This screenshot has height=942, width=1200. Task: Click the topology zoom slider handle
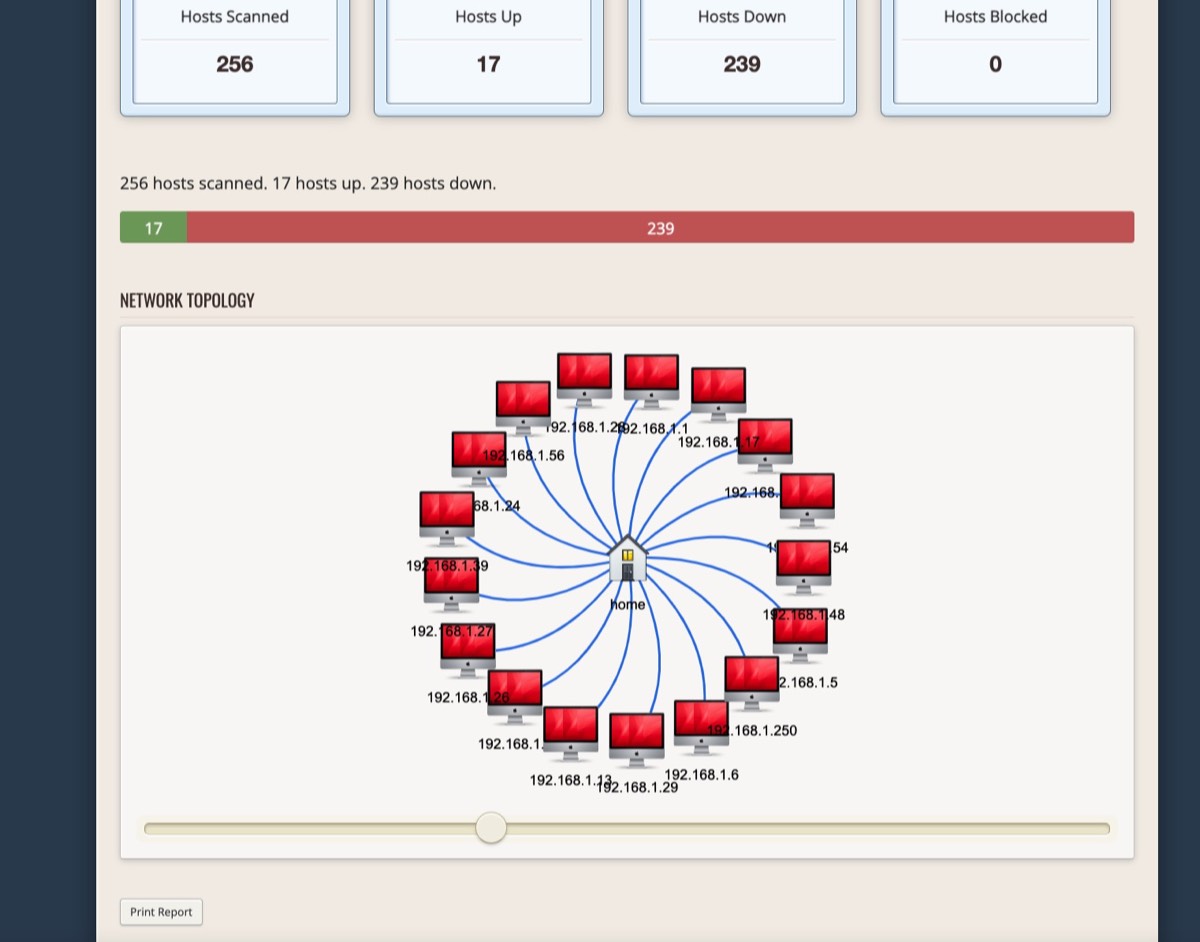coord(491,828)
